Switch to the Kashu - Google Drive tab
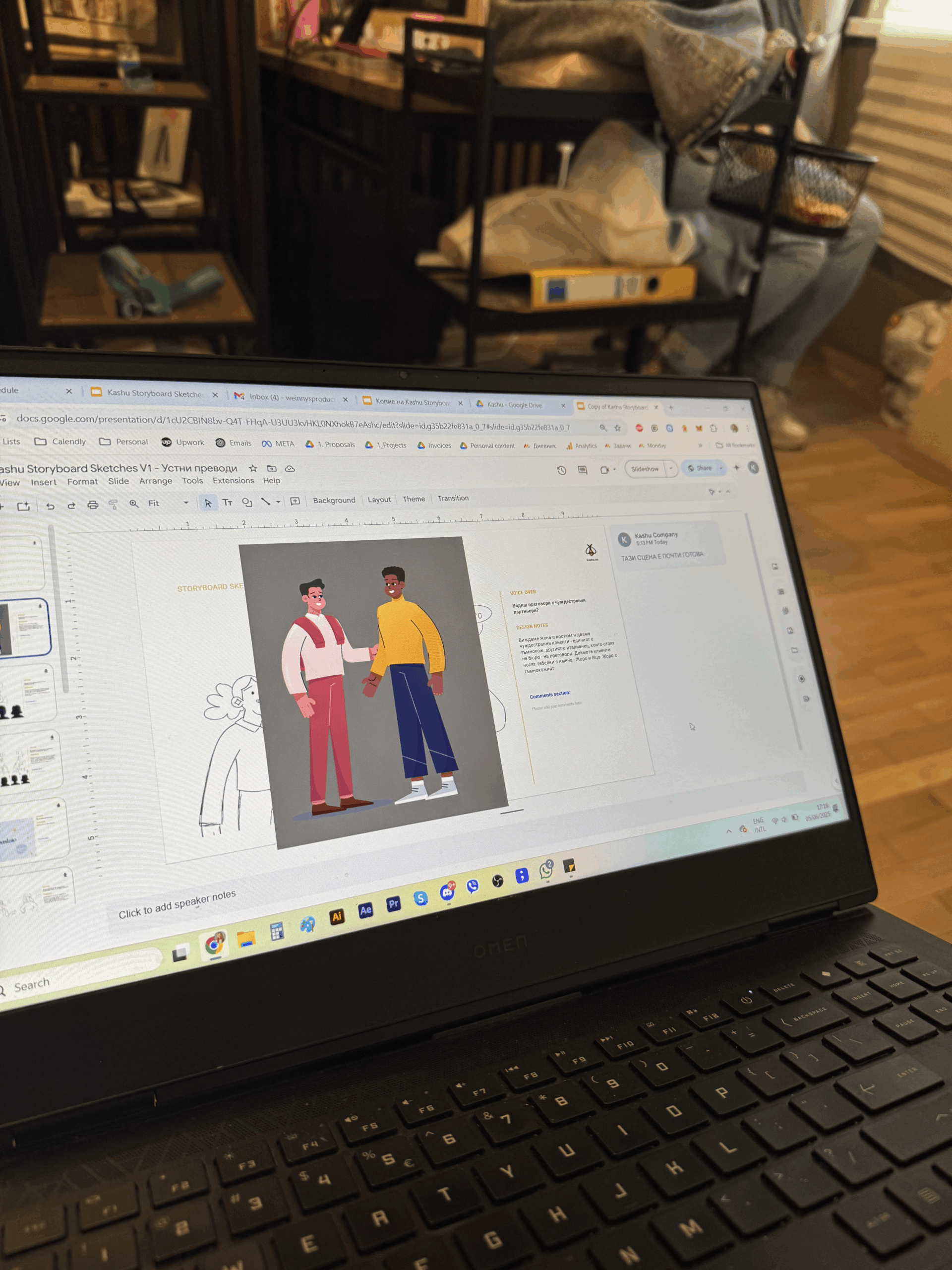The height and width of the screenshot is (1270, 952). (515, 405)
